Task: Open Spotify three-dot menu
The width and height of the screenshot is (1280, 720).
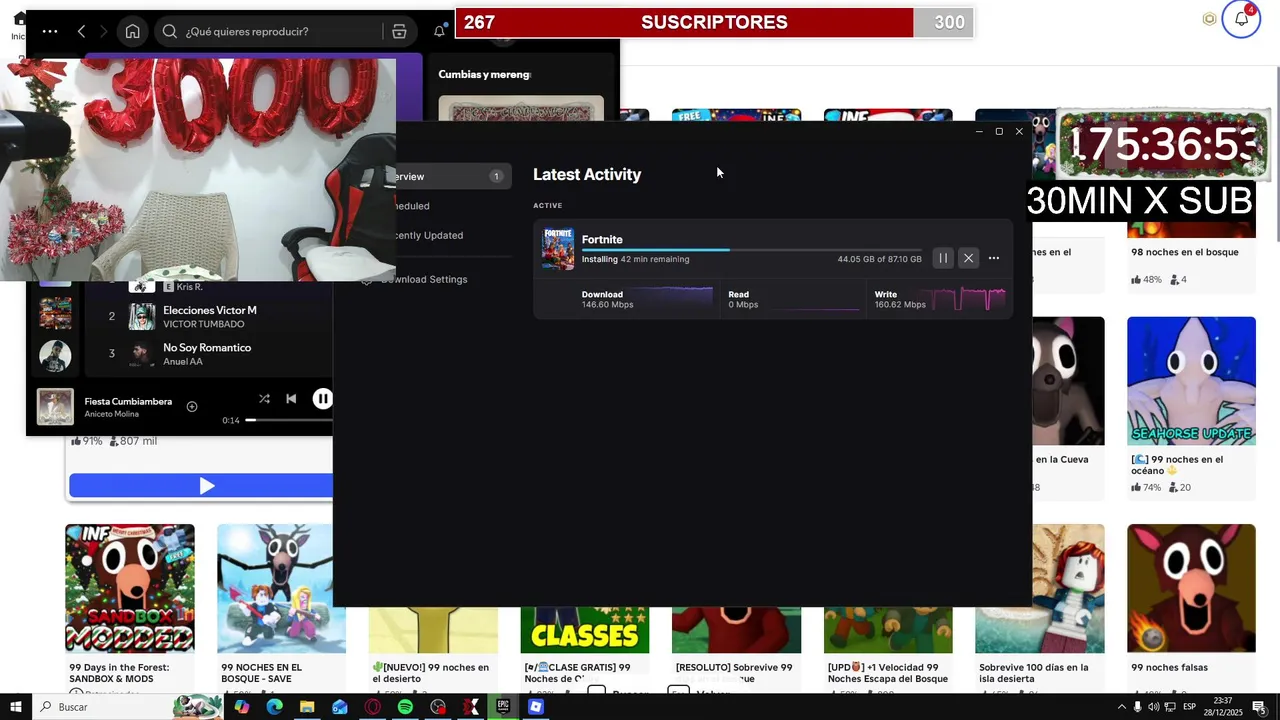Action: pos(50,31)
